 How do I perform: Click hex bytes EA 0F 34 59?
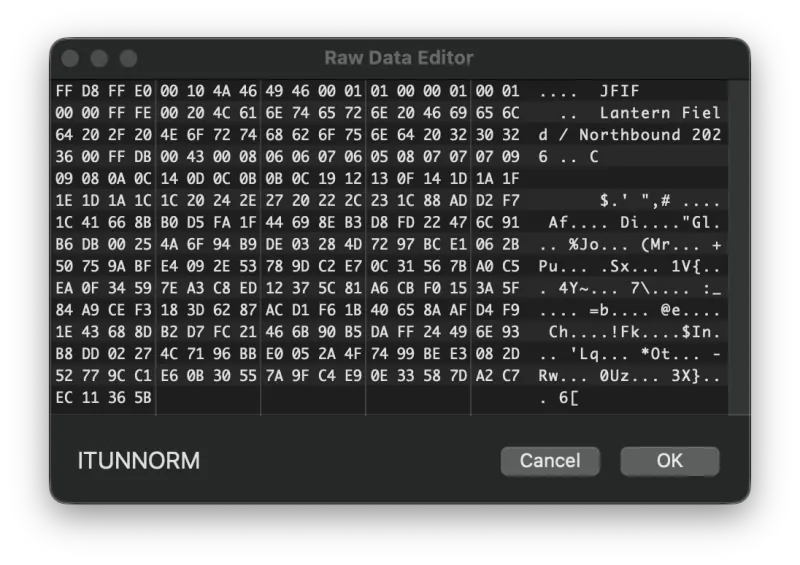[104, 288]
